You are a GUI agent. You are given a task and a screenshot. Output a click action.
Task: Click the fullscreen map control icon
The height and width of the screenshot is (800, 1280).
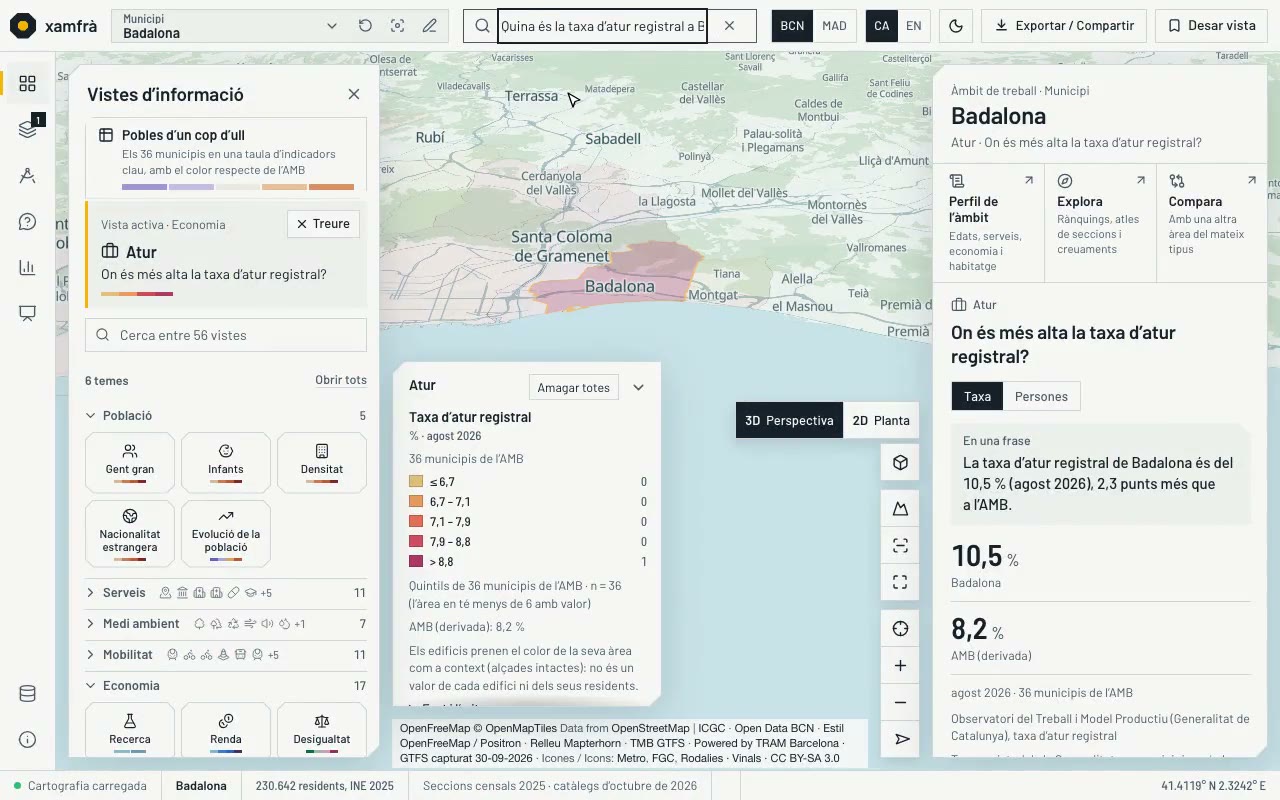coord(900,582)
